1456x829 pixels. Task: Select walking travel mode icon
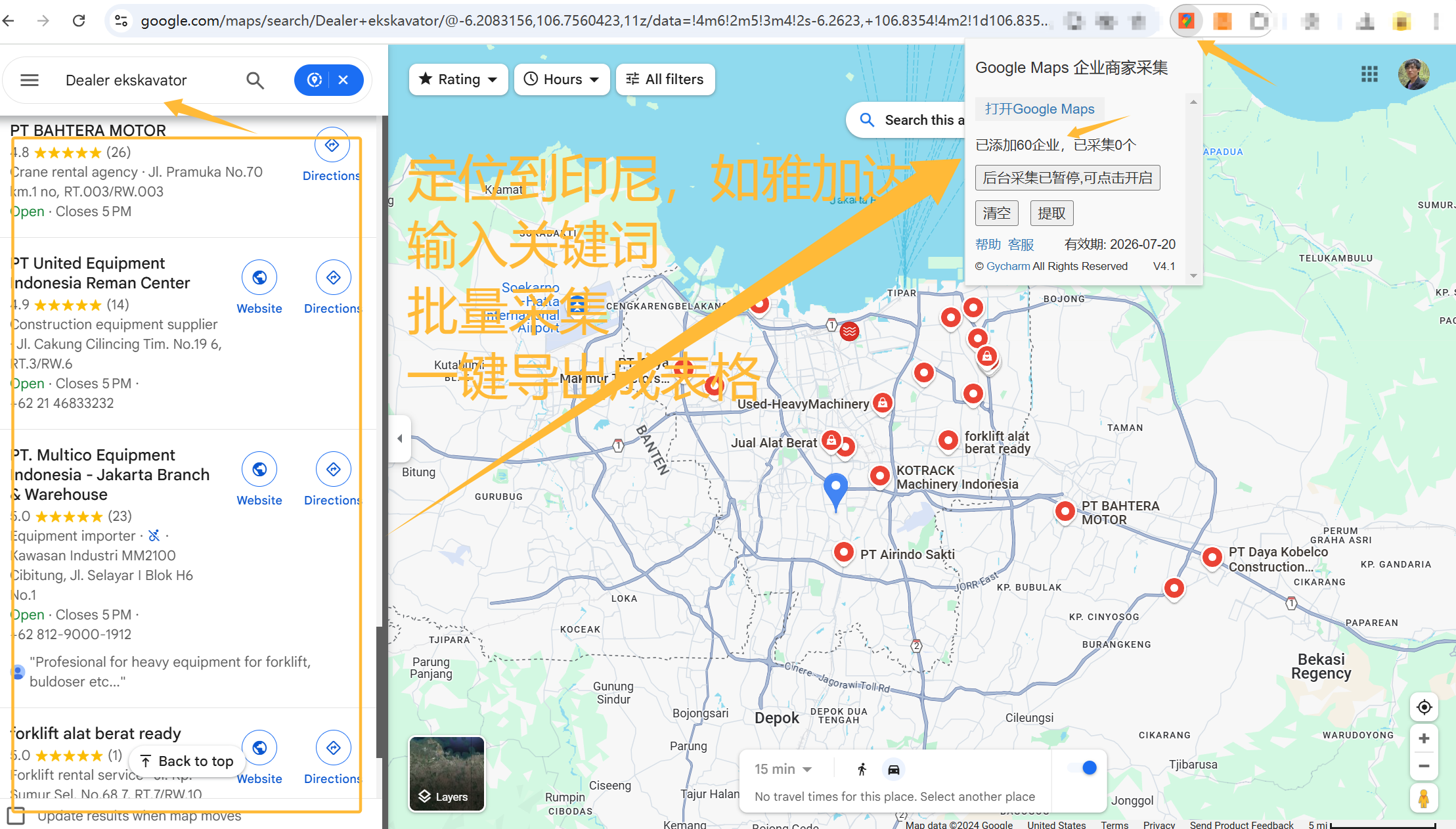pyautogui.click(x=862, y=769)
